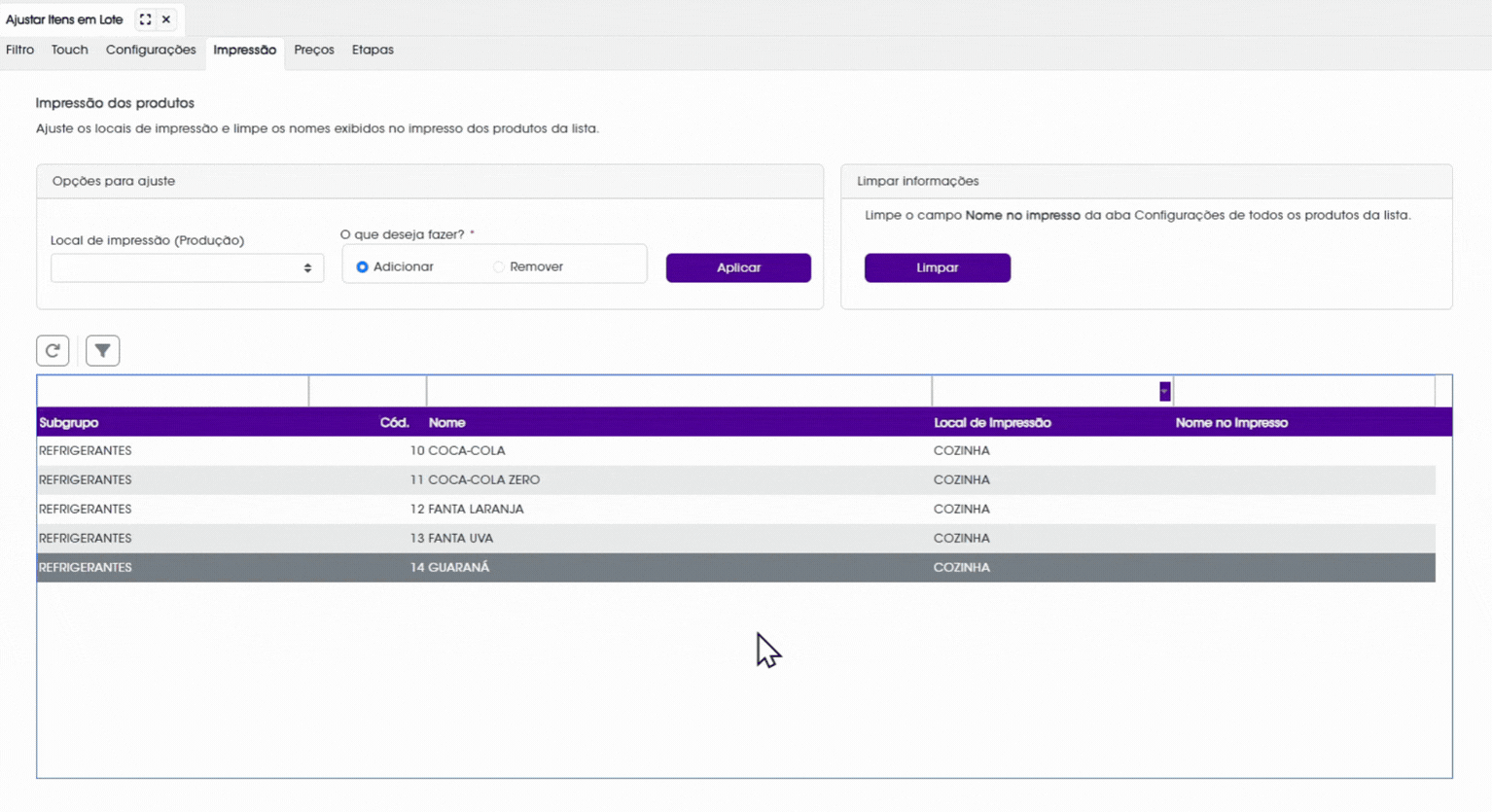Image resolution: width=1492 pixels, height=812 pixels.
Task: Select the FANTA UVA product name
Action: pyautogui.click(x=461, y=538)
